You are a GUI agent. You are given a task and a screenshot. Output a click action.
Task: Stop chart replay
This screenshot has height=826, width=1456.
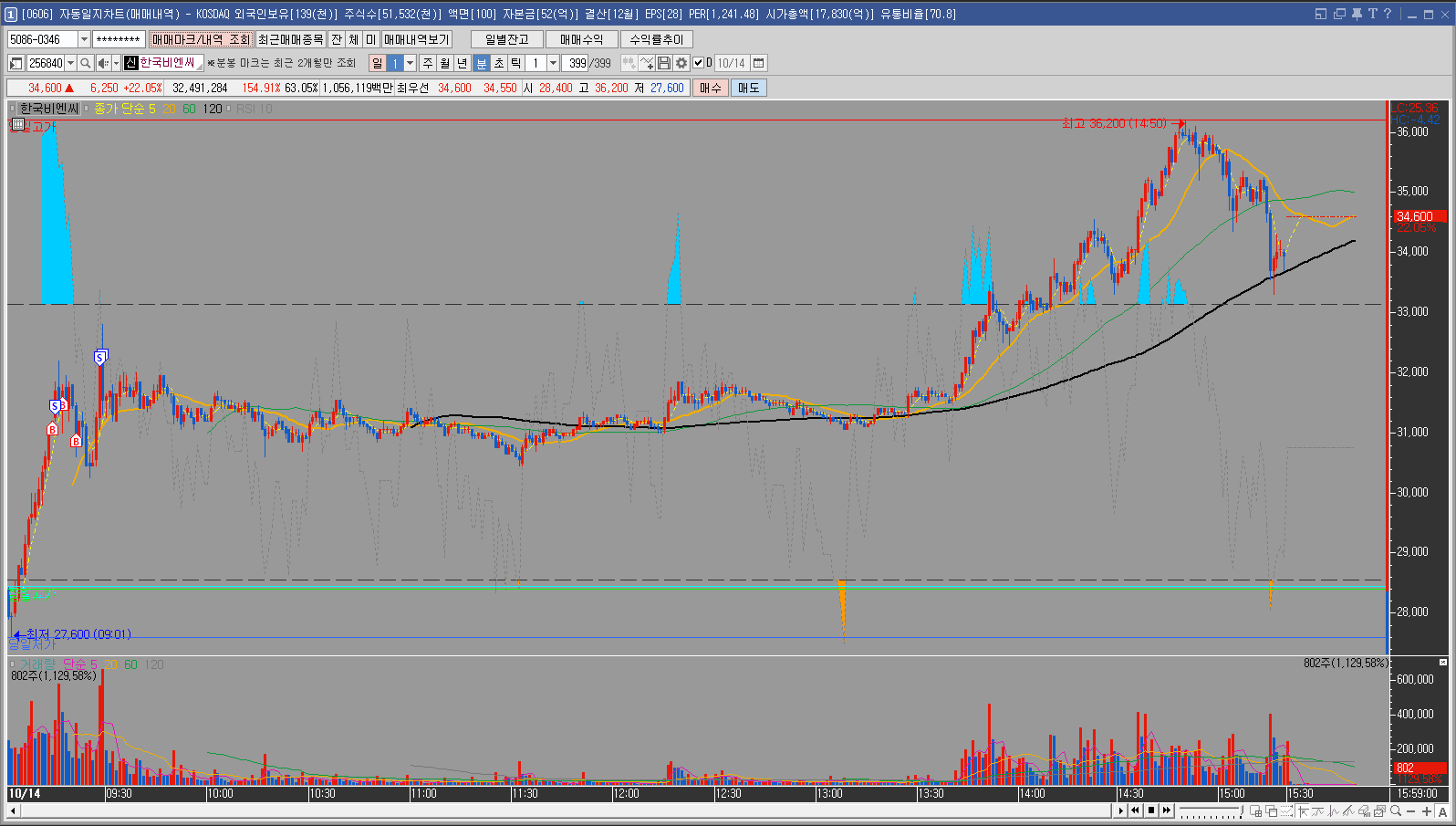point(1151,810)
